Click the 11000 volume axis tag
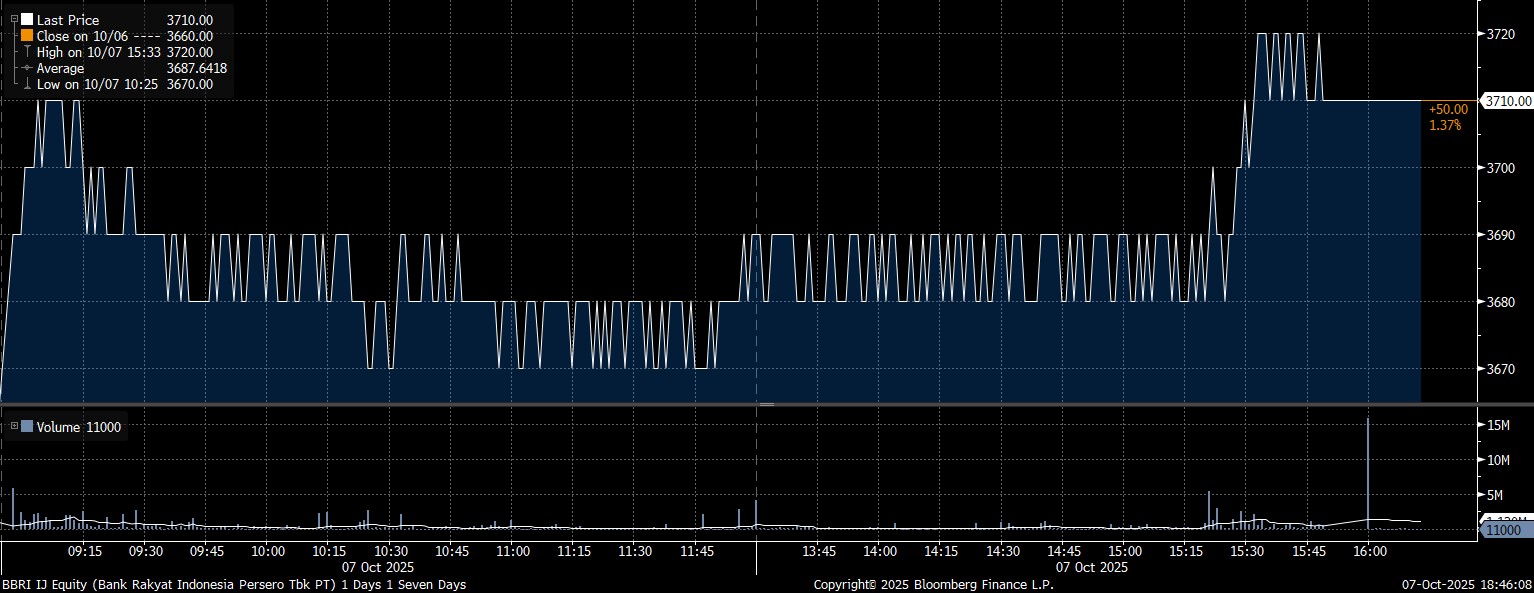Image resolution: width=1534 pixels, height=593 pixels. click(x=1503, y=529)
